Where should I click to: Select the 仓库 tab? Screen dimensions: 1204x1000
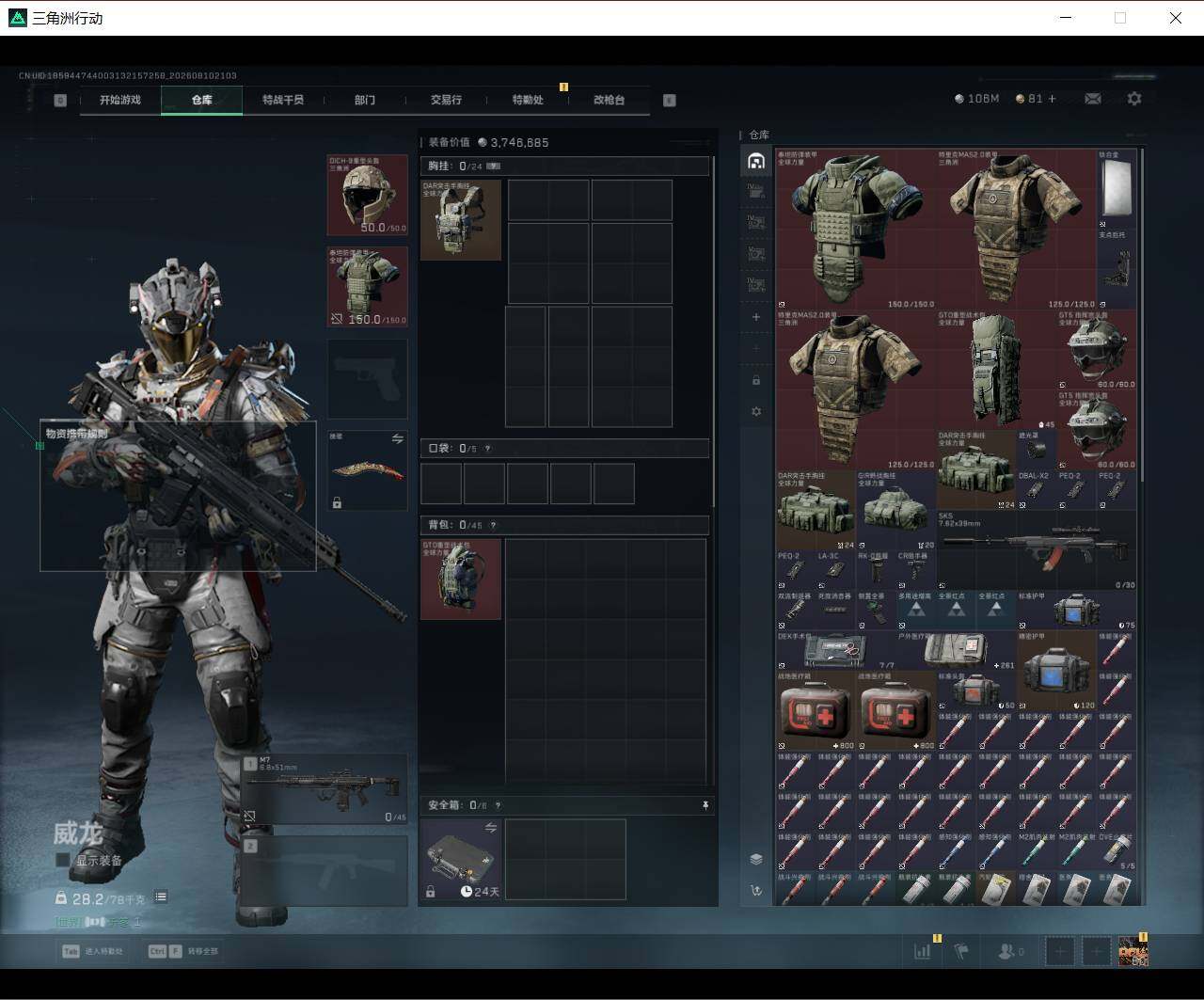pos(201,100)
